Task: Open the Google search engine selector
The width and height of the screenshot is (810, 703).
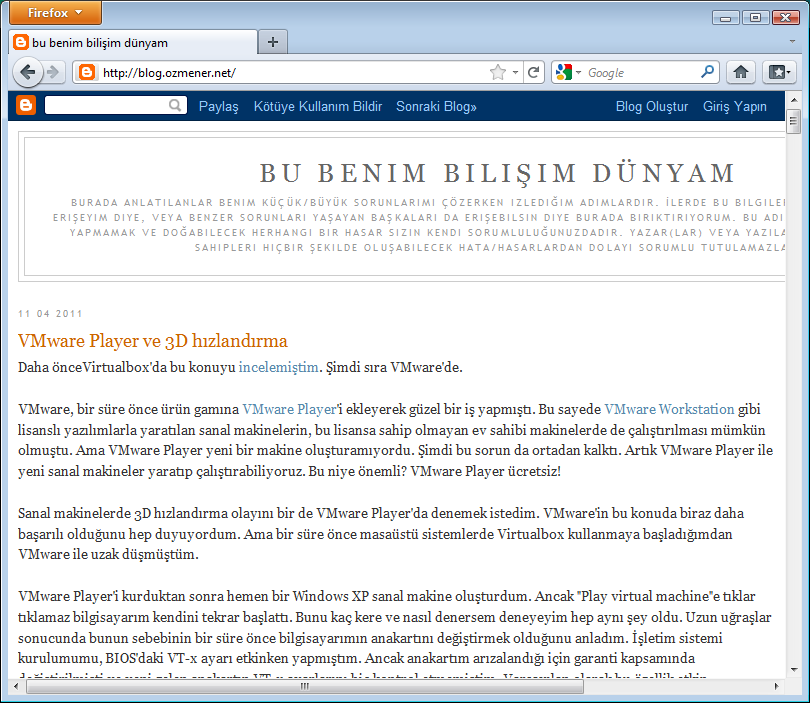Action: [569, 72]
